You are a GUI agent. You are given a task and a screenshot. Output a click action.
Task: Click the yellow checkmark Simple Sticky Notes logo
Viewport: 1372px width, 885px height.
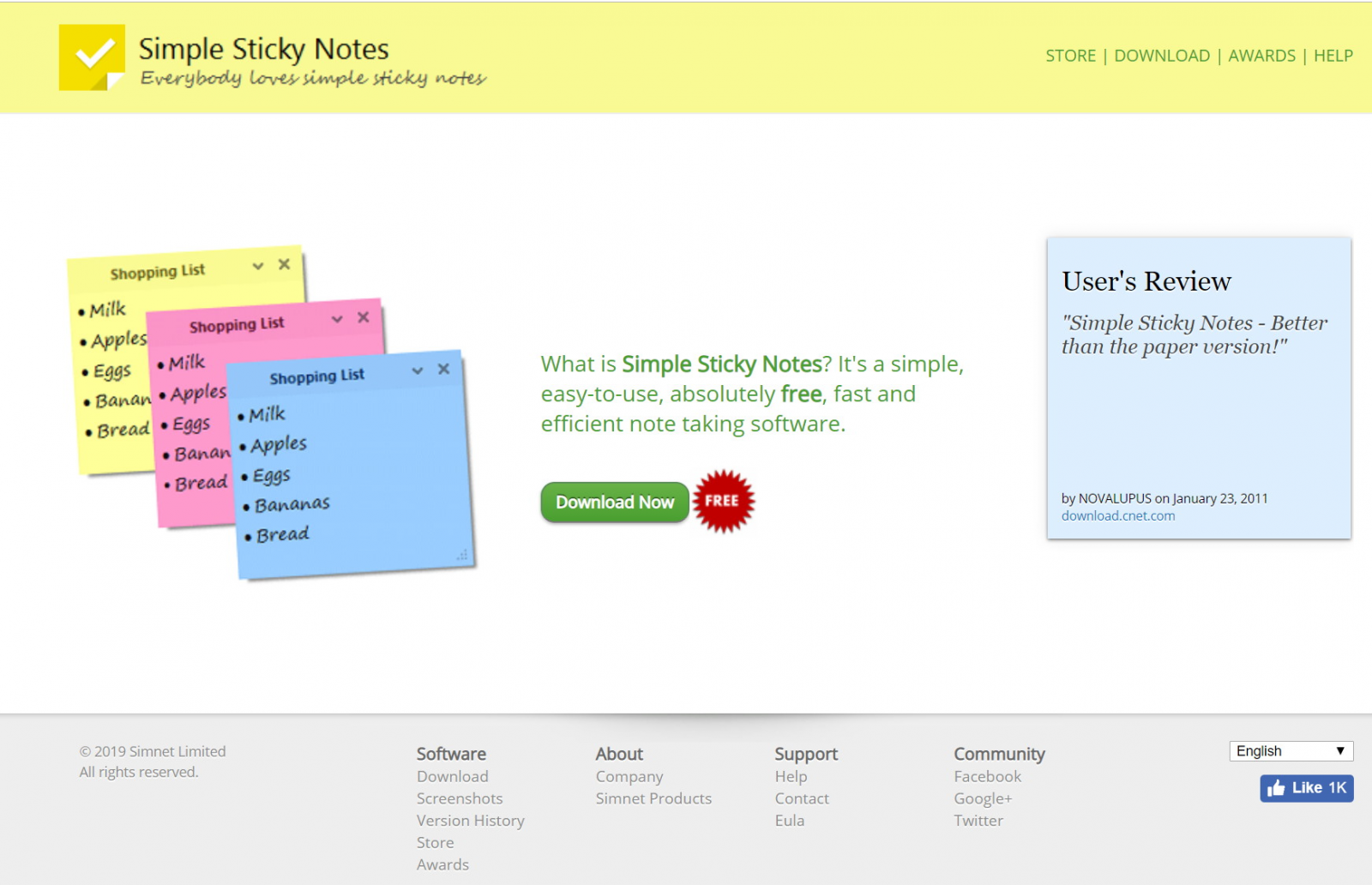coord(92,57)
